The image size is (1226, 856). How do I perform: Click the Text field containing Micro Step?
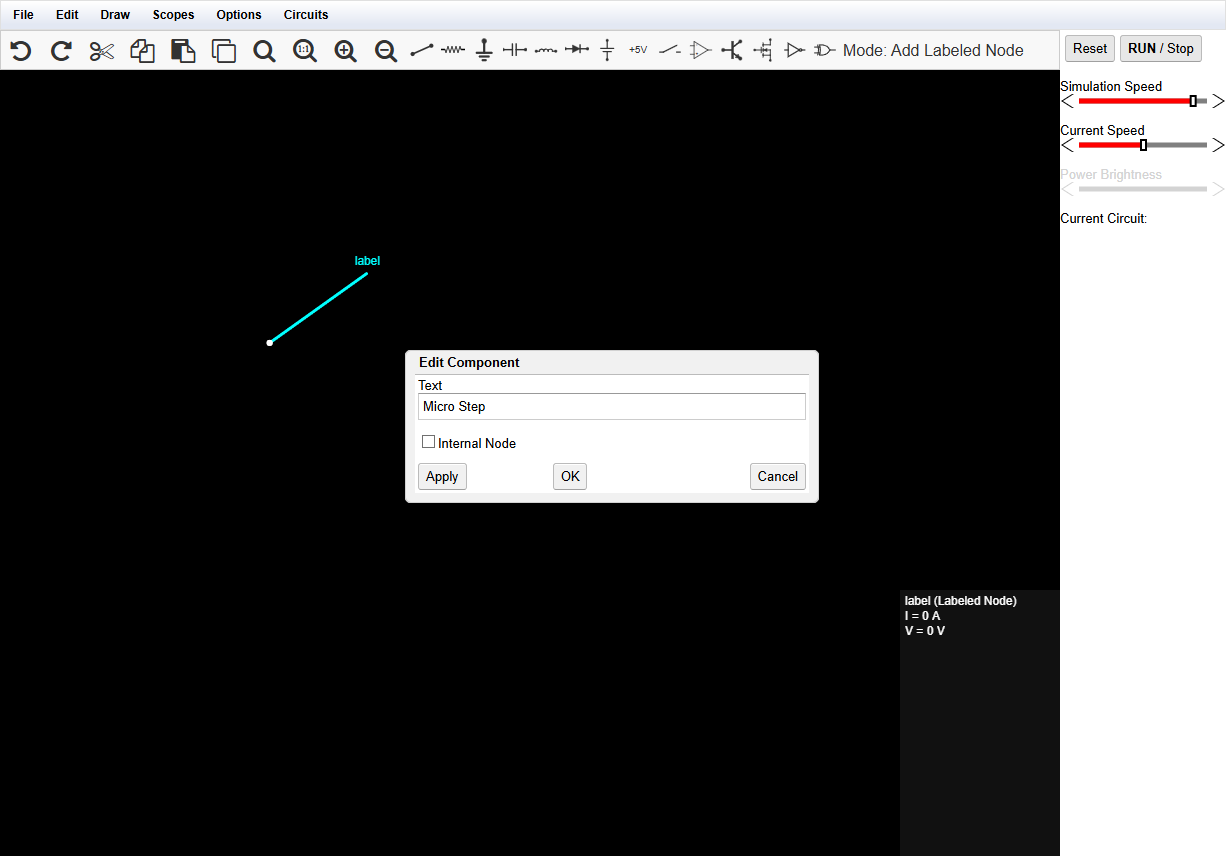(x=611, y=406)
